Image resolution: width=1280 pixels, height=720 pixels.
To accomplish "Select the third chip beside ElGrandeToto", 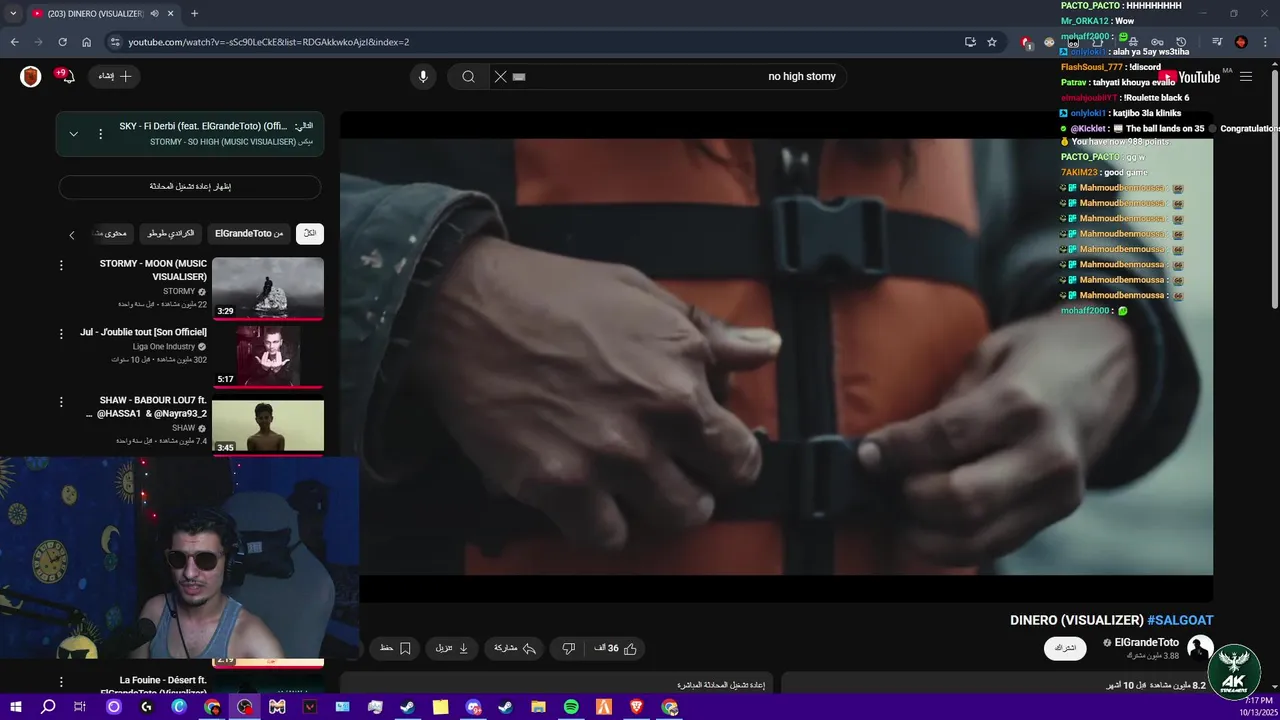I will (x=171, y=233).
